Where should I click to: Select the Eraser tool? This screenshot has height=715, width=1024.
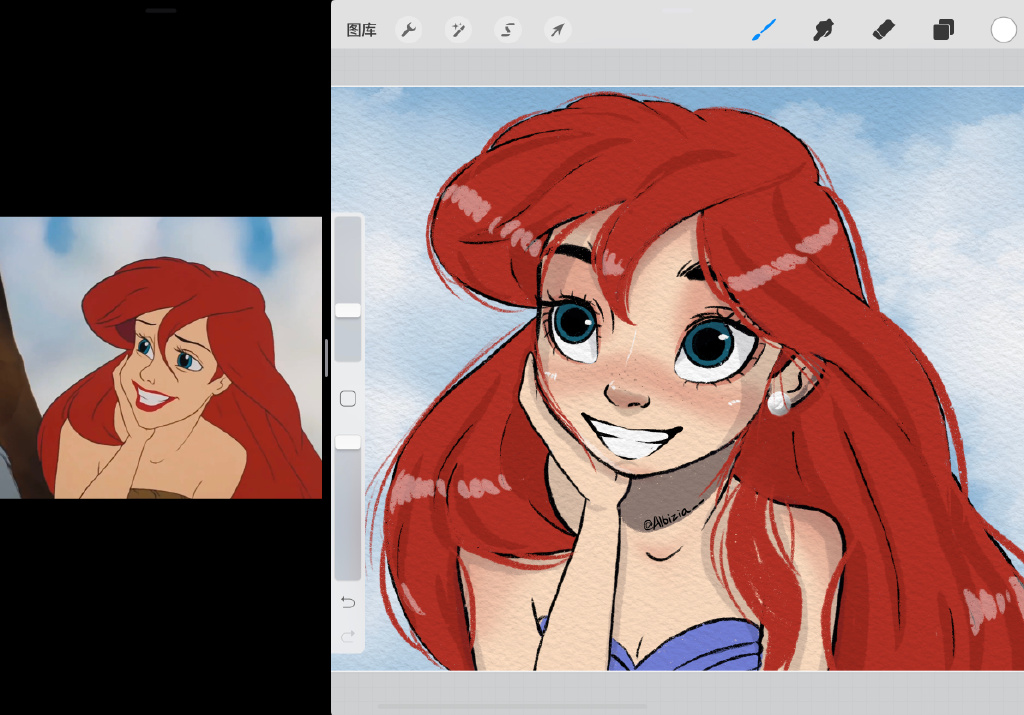(883, 29)
